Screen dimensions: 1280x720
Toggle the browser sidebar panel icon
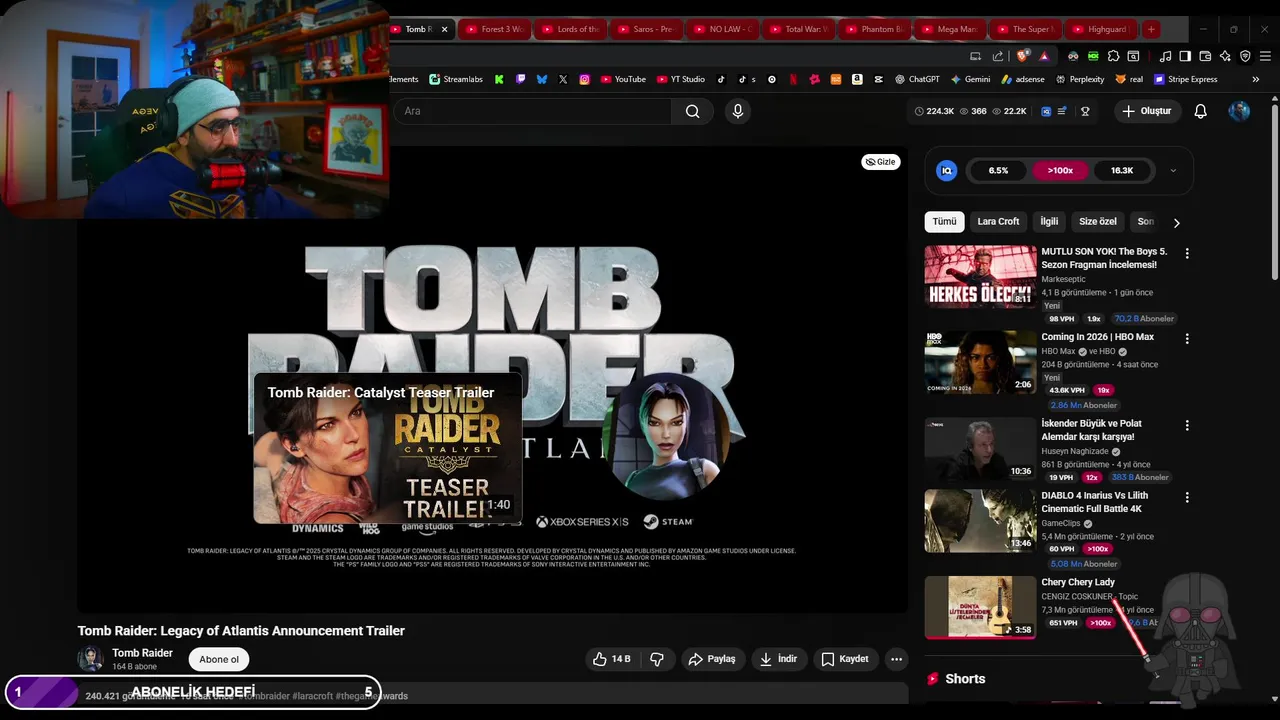coord(1185,56)
